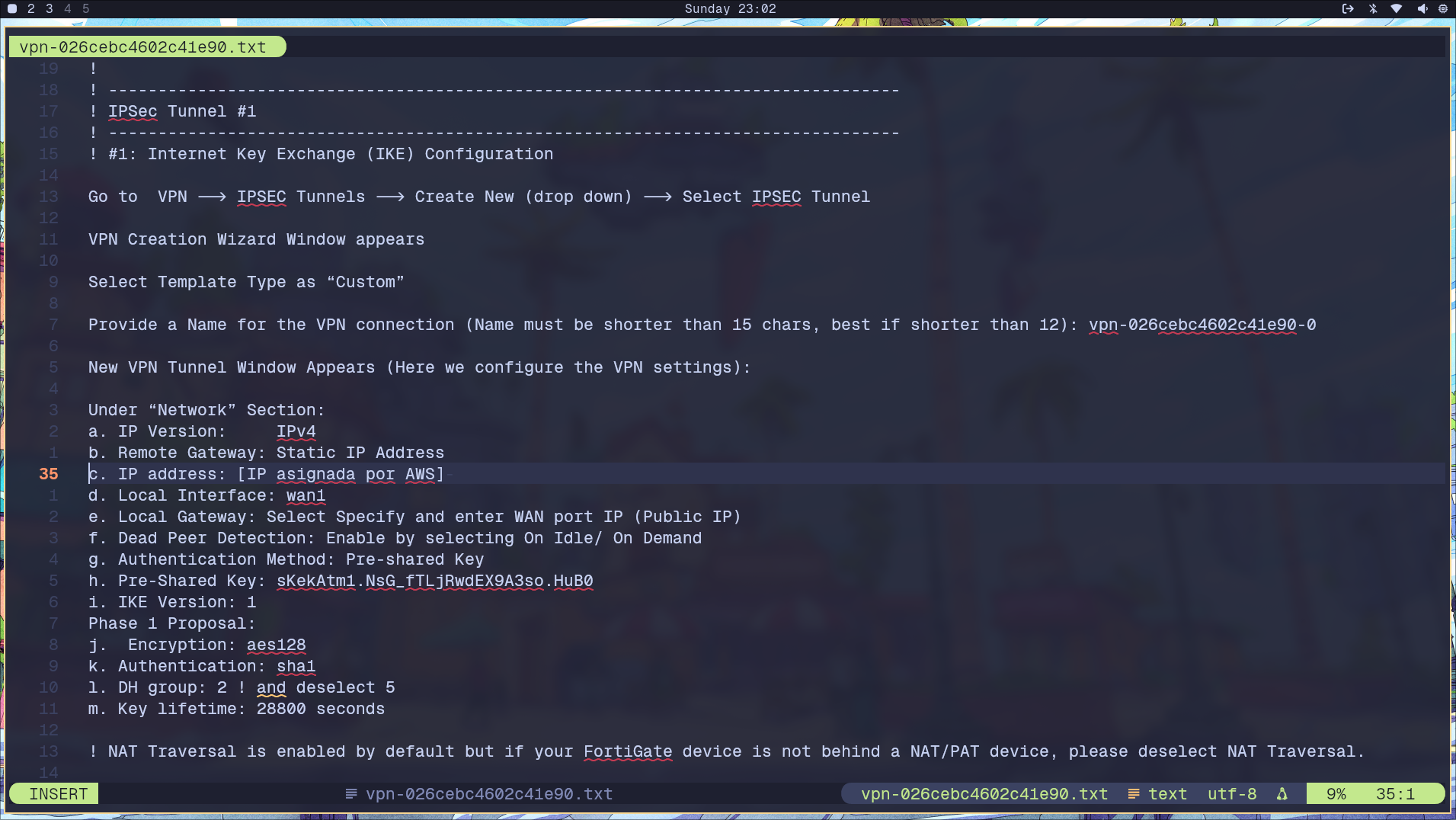Open the Wi-Fi network indicator
Screen dimensions: 1456x820
1397,9
